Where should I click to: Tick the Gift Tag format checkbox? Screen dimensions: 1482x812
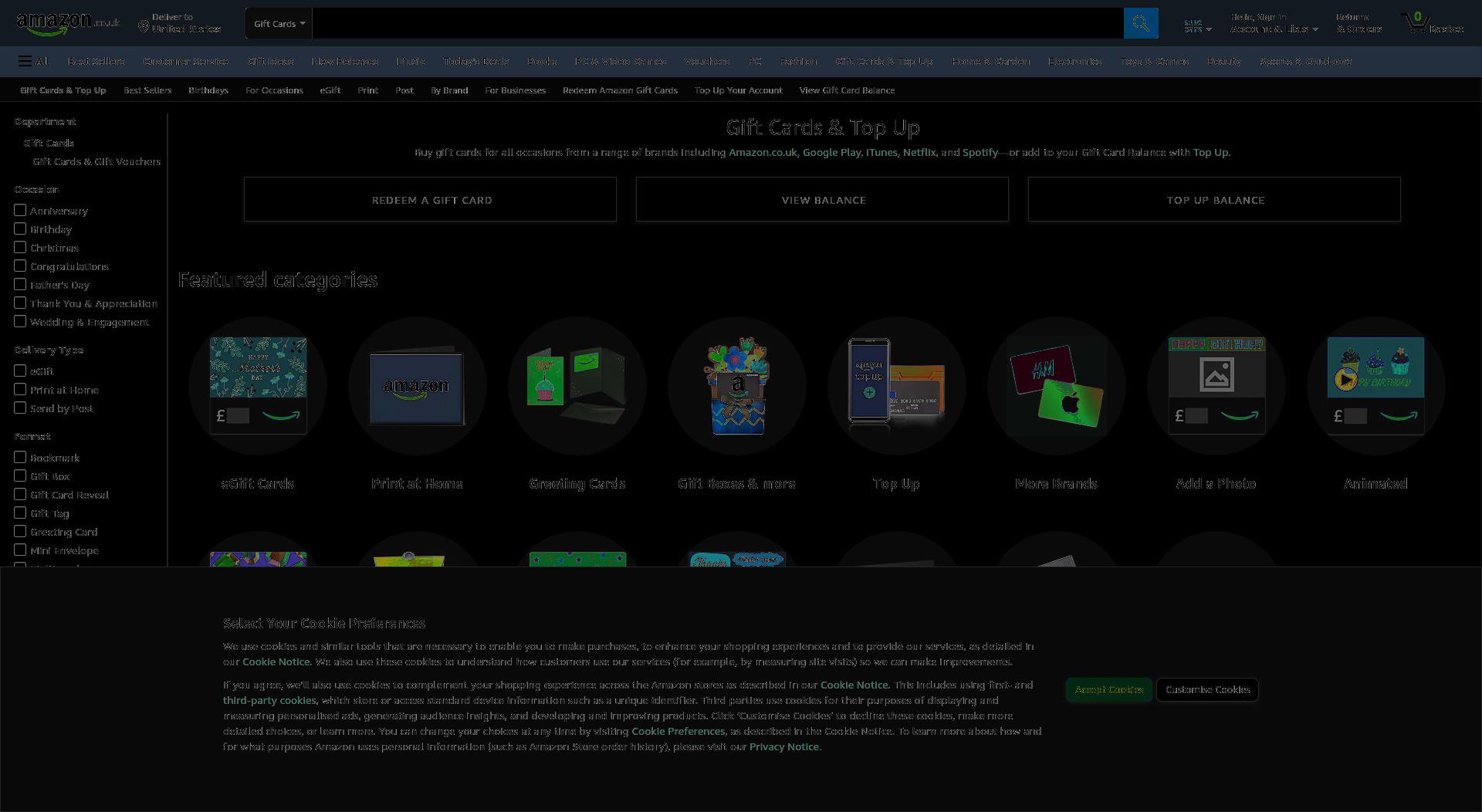pos(20,513)
